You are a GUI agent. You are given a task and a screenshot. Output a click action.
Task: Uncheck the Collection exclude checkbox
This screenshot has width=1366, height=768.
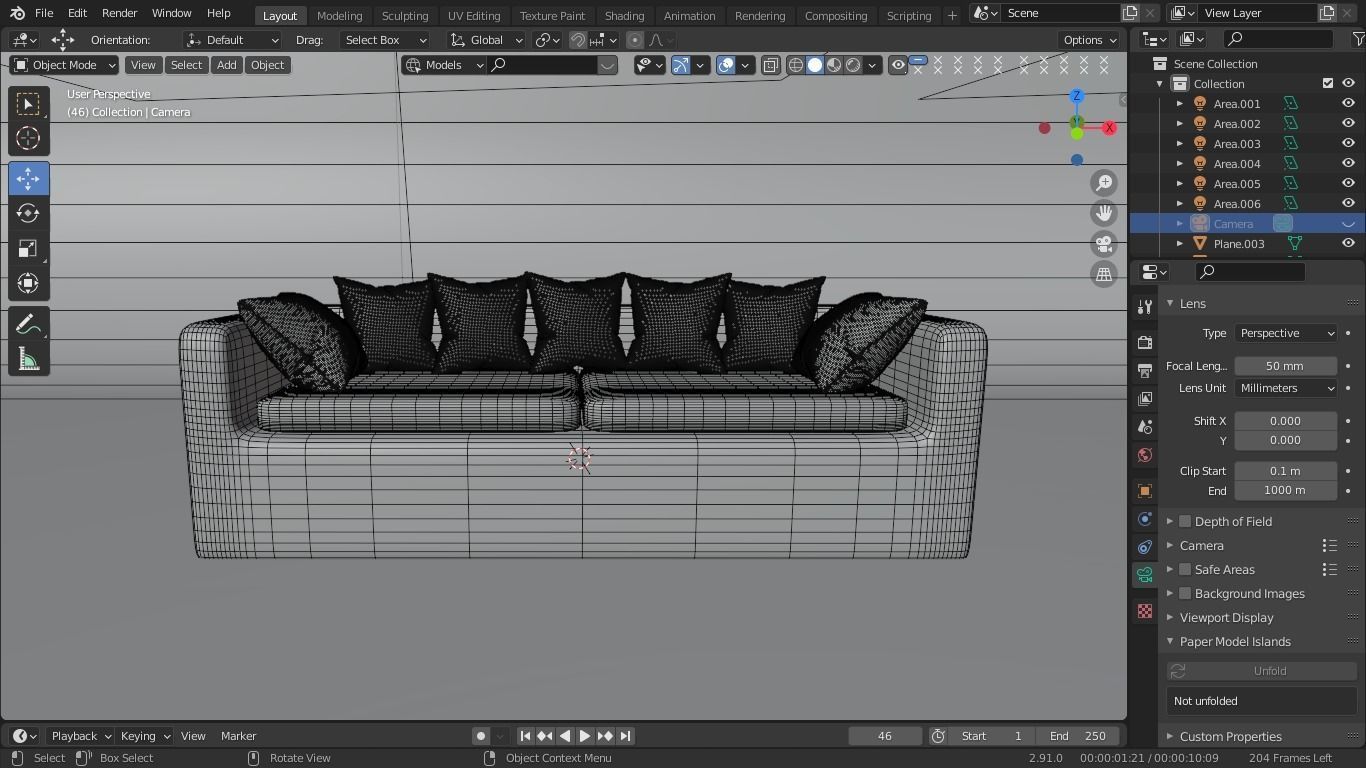point(1328,83)
